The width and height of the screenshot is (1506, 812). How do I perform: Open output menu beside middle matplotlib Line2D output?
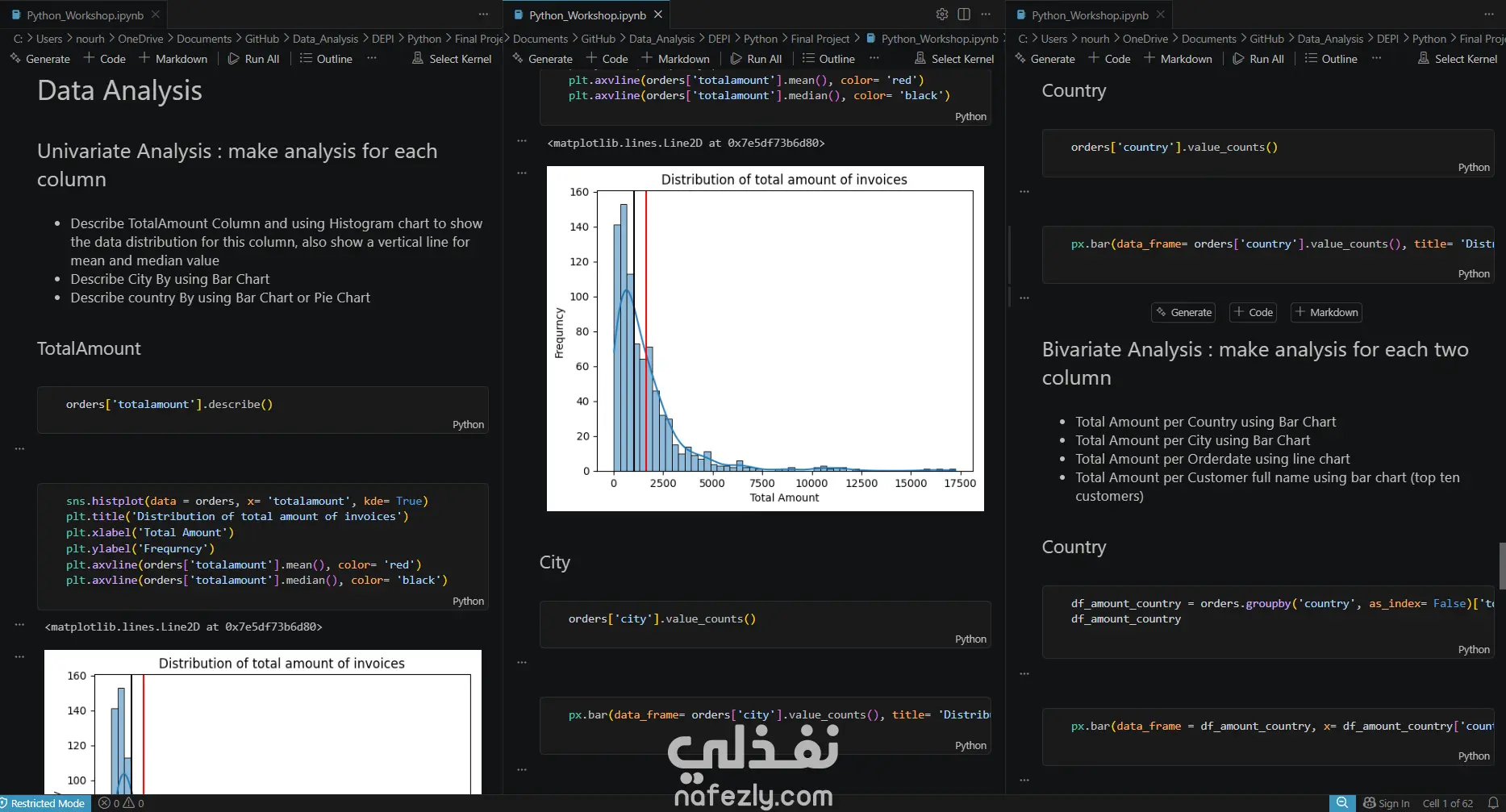[x=522, y=141]
